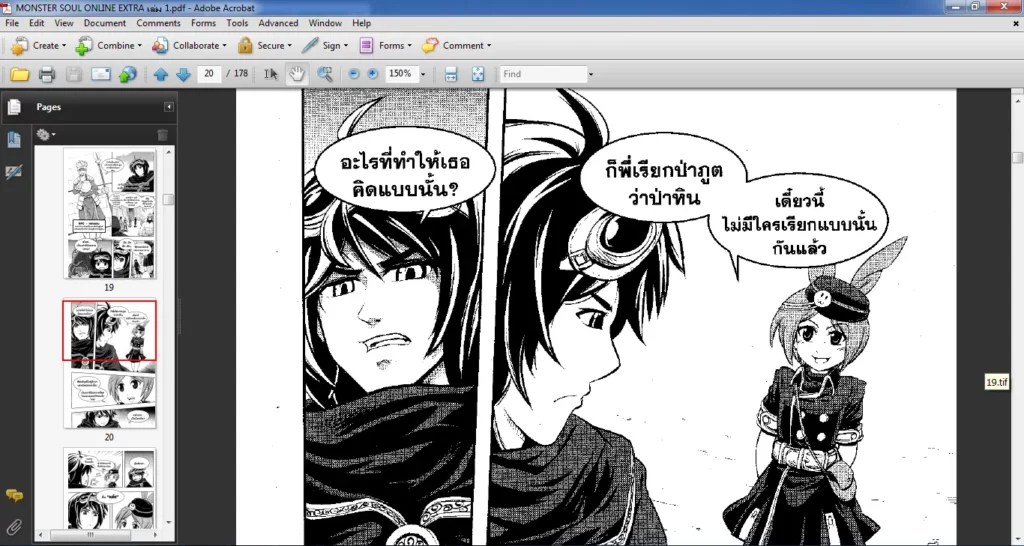Viewport: 1024px width, 546px height.
Task: Open the Forms menu in menu bar
Action: (x=203, y=23)
